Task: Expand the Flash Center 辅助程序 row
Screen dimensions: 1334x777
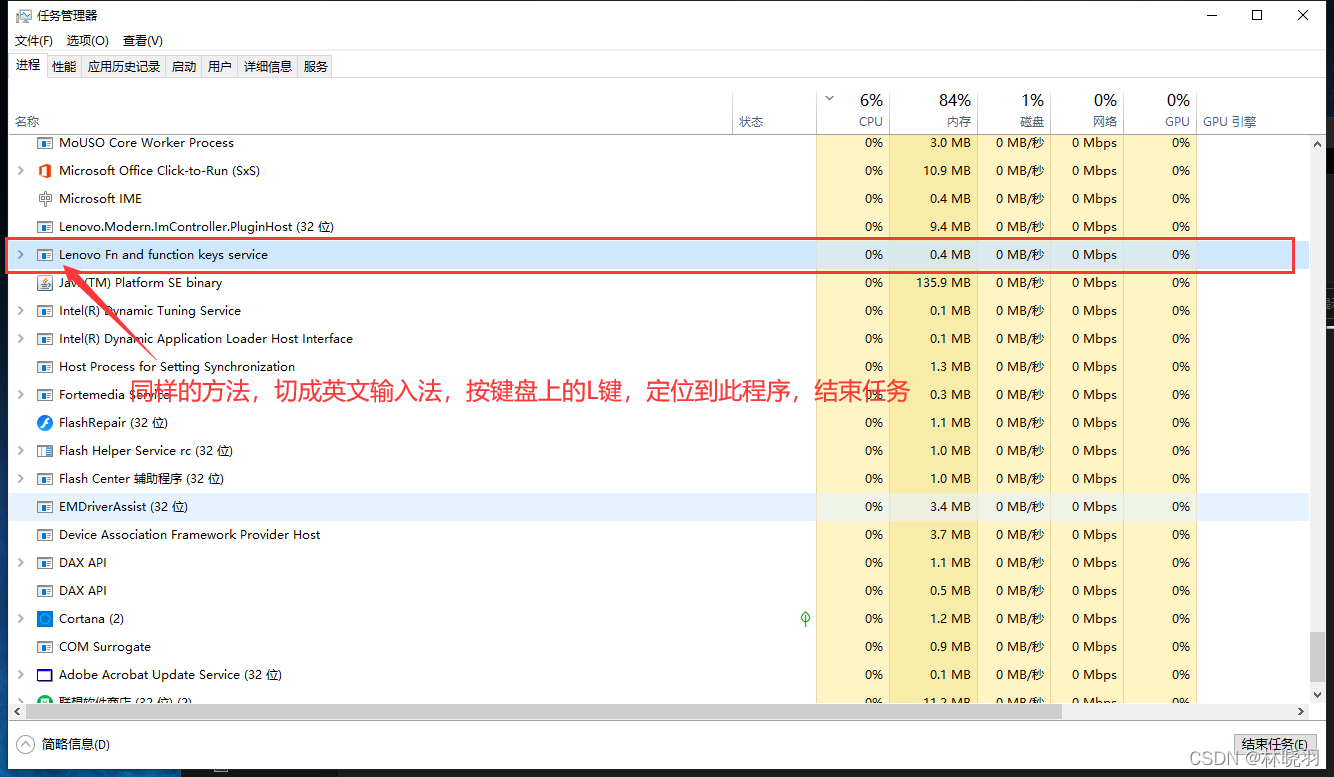Action: pos(21,479)
